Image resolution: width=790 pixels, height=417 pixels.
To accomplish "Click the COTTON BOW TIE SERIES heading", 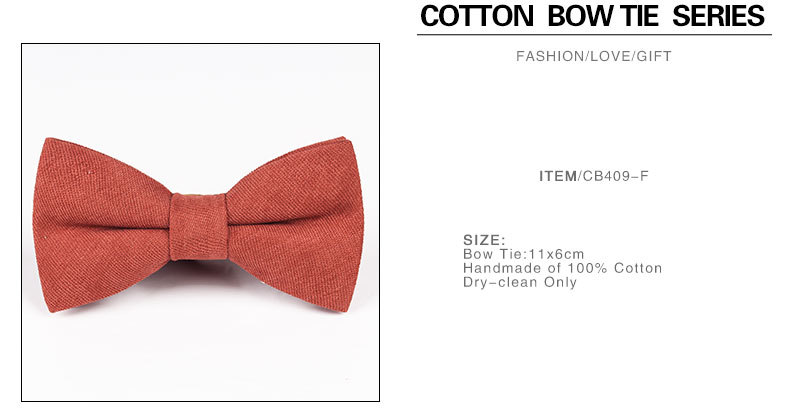I will (592, 16).
